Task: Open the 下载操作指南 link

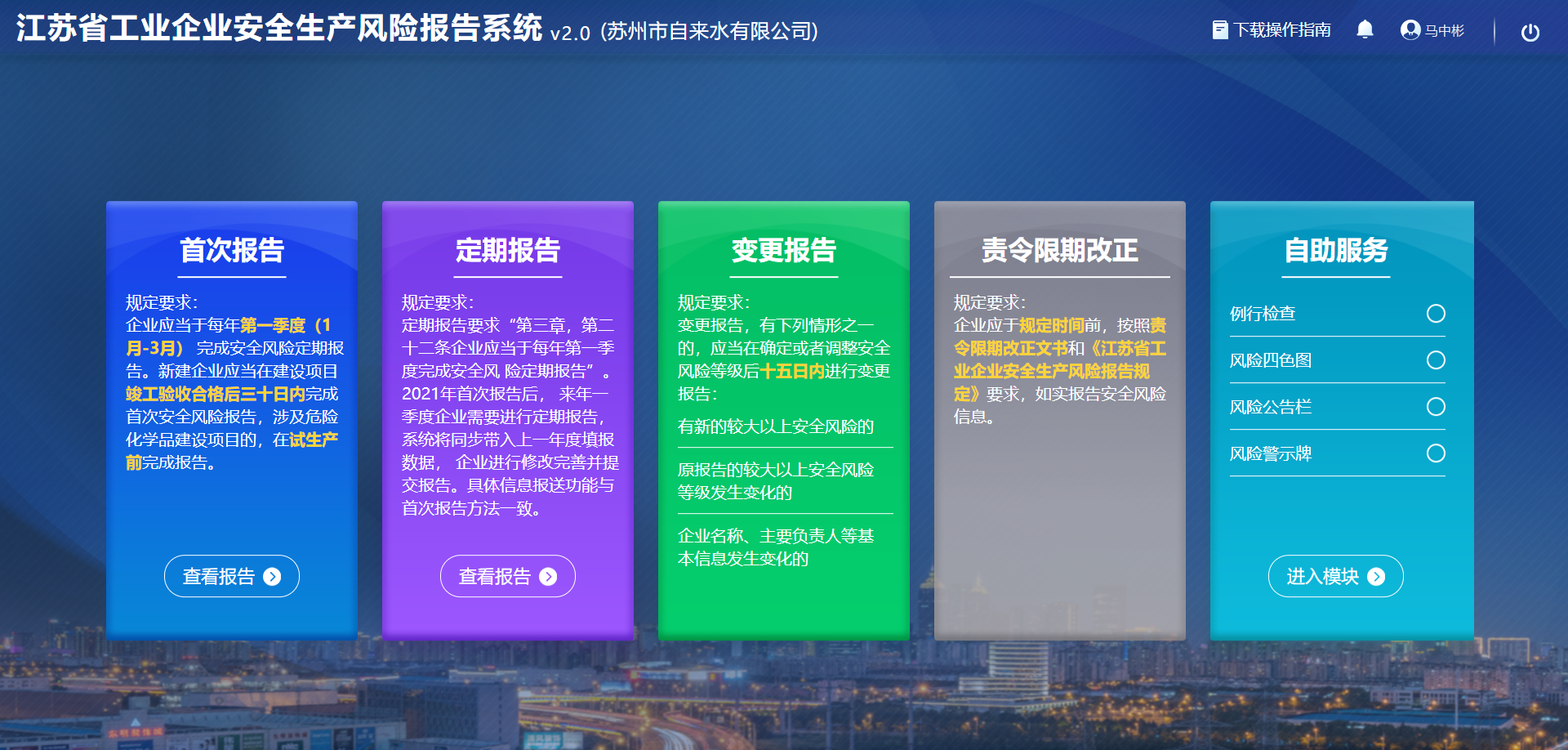Action: 1282,30
